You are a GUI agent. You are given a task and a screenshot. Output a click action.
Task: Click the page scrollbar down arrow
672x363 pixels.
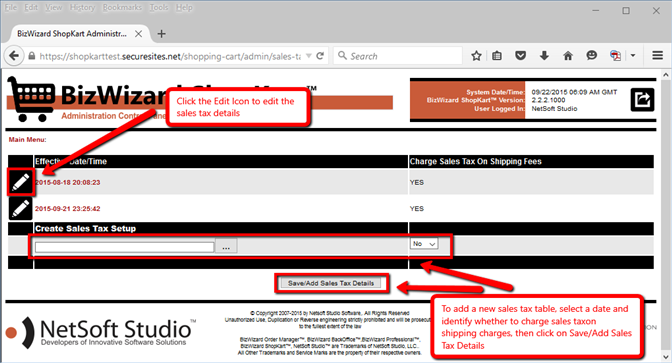click(x=666, y=356)
